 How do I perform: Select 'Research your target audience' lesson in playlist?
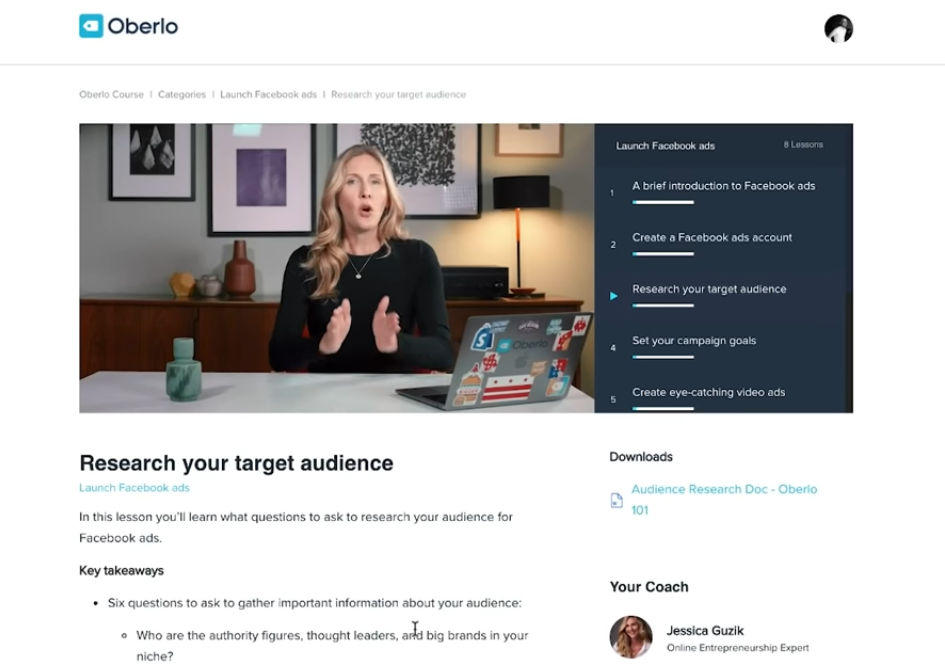(709, 289)
